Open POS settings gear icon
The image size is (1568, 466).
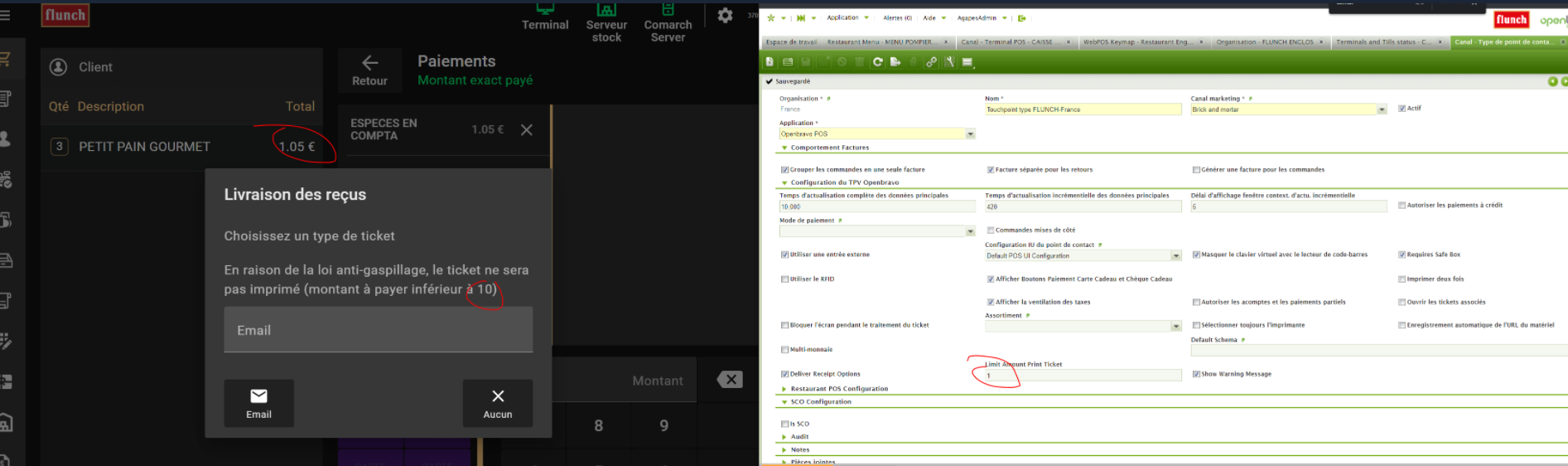pos(725,15)
